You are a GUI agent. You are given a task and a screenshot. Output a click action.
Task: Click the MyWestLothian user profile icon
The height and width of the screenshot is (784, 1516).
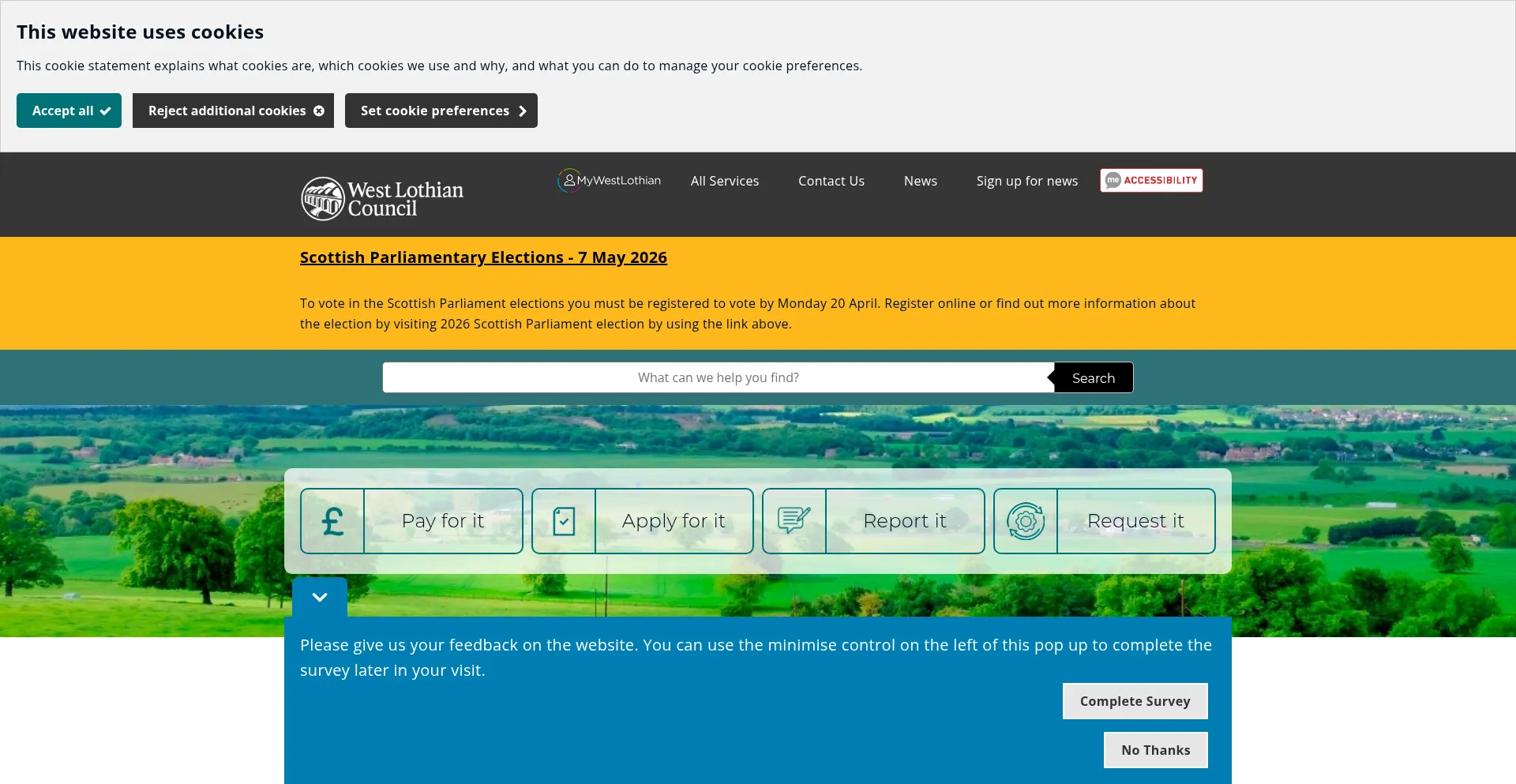[568, 180]
